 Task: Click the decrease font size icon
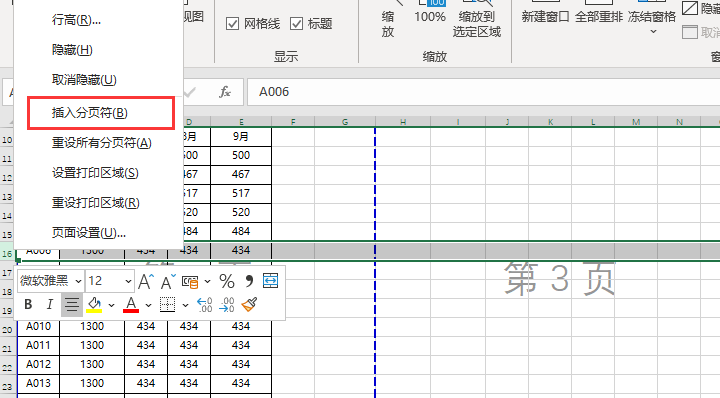point(168,281)
